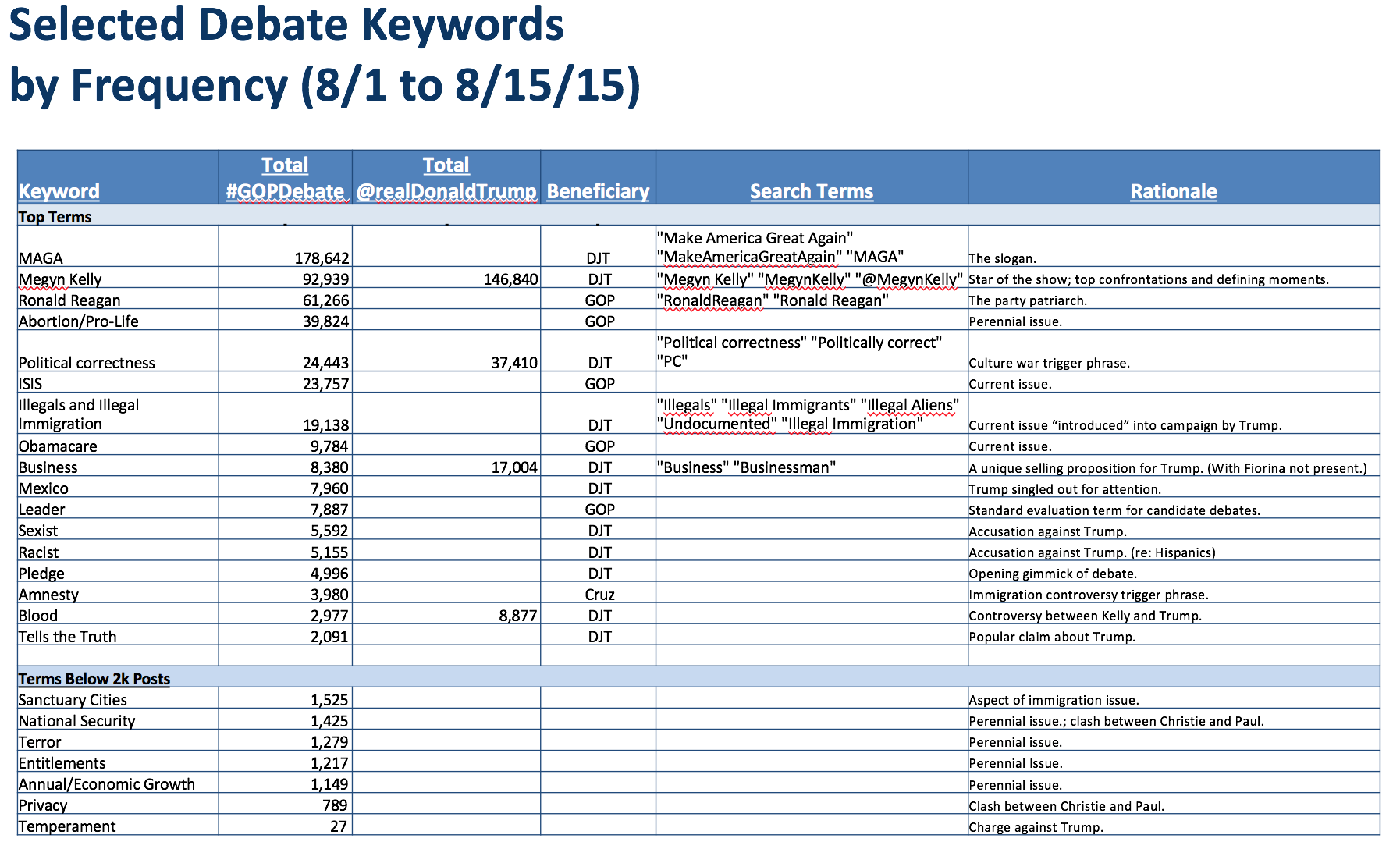The image size is (1400, 849).
Task: Select the value 37,410
Action: click(x=514, y=362)
